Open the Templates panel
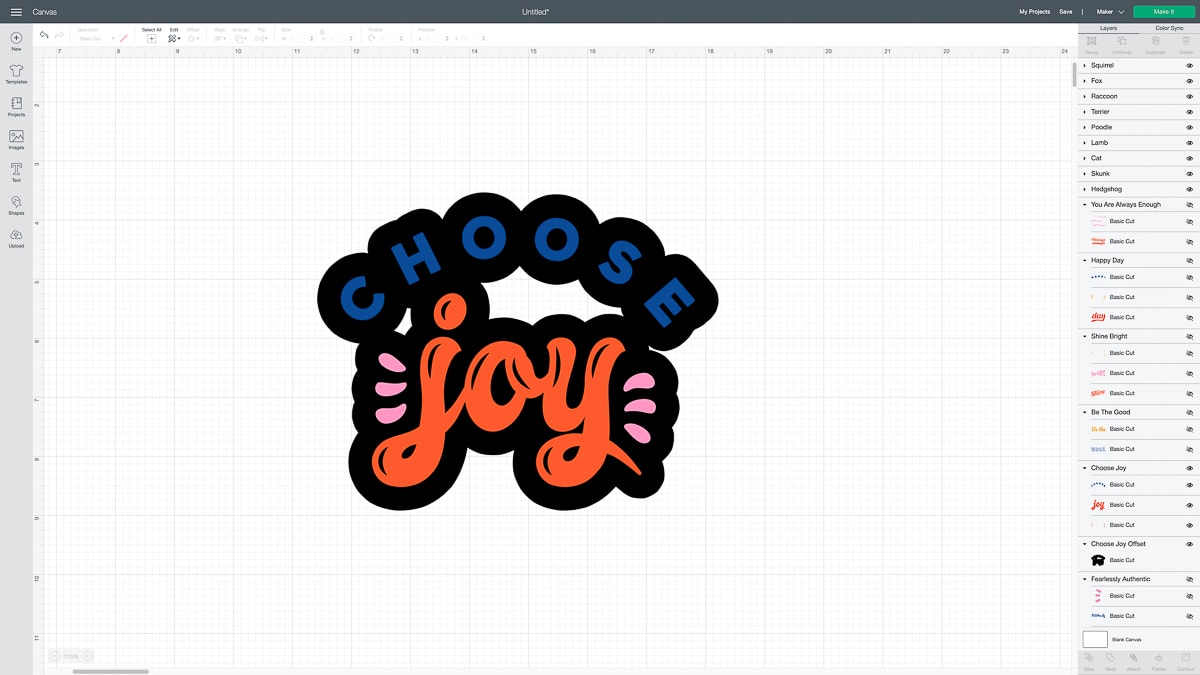1200x675 pixels. coord(16,72)
